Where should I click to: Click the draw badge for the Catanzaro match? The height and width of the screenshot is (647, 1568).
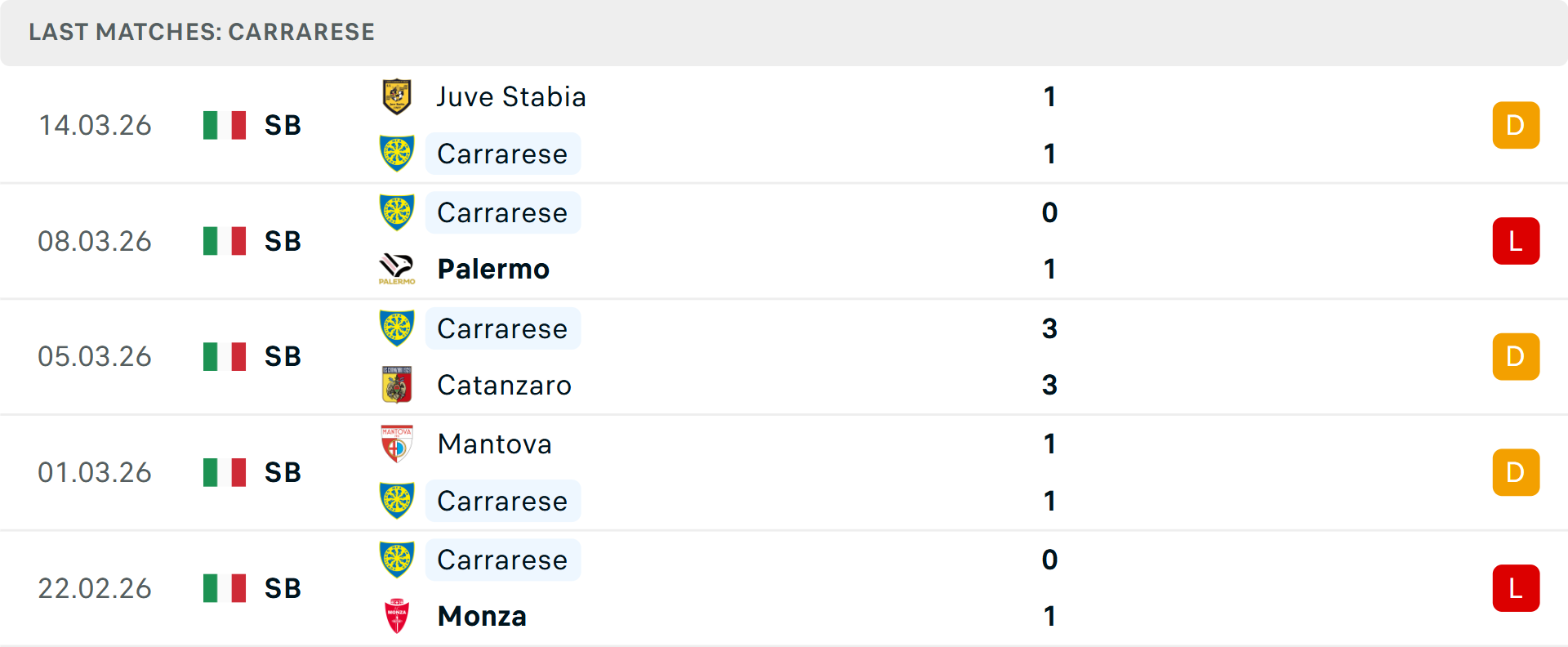[x=1516, y=357]
